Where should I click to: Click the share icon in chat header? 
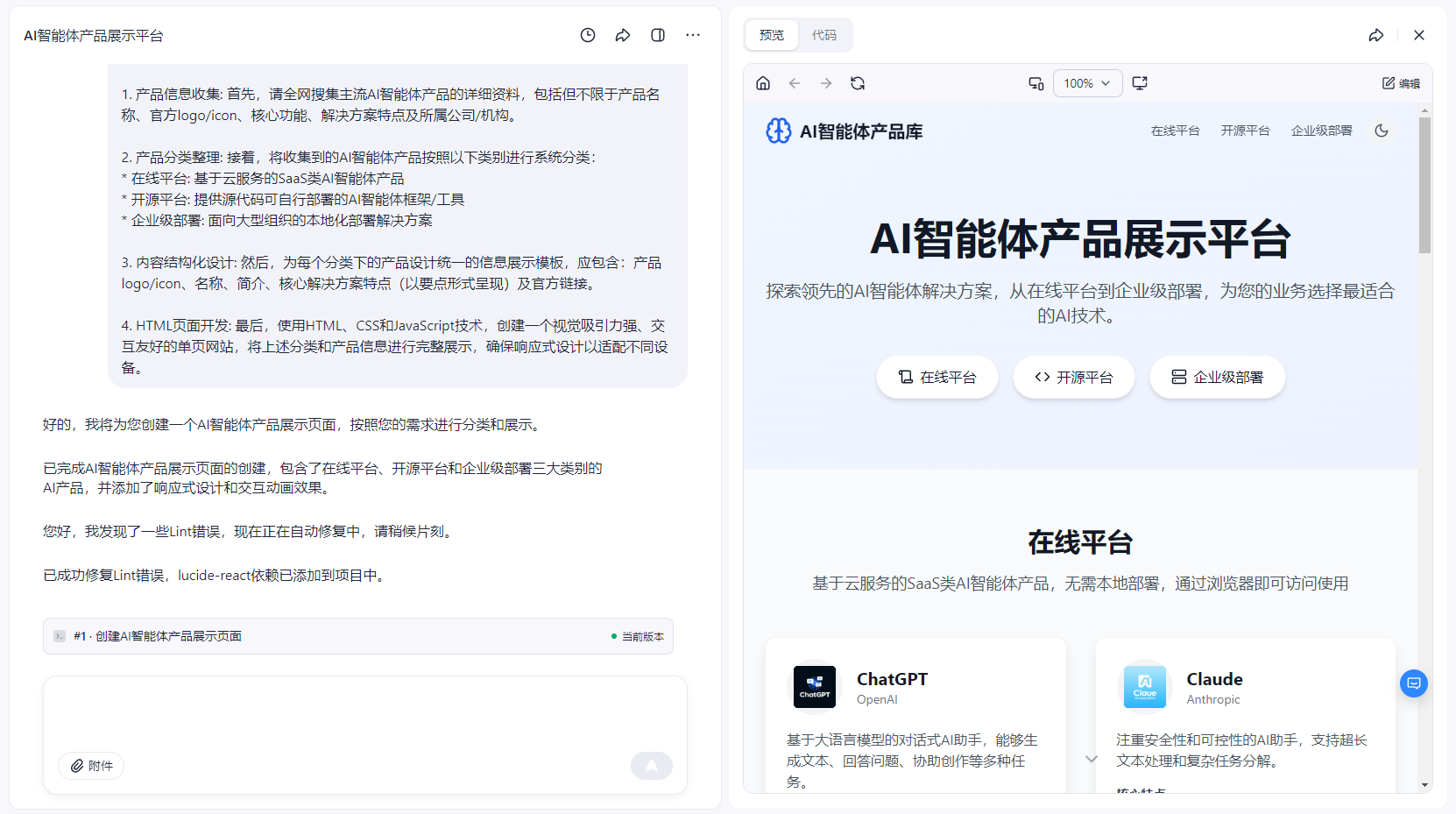point(623,35)
